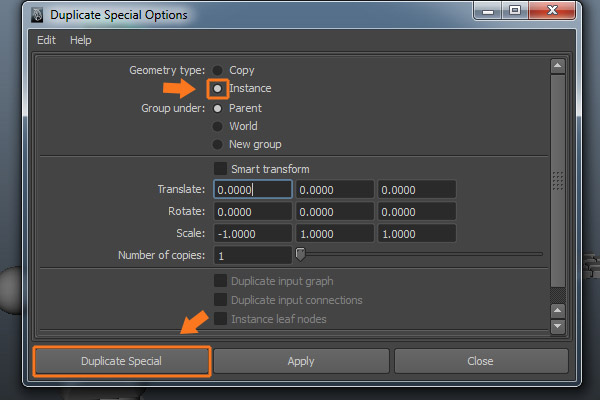
Task: Click the Number of copies slider handle
Action: [x=299, y=254]
